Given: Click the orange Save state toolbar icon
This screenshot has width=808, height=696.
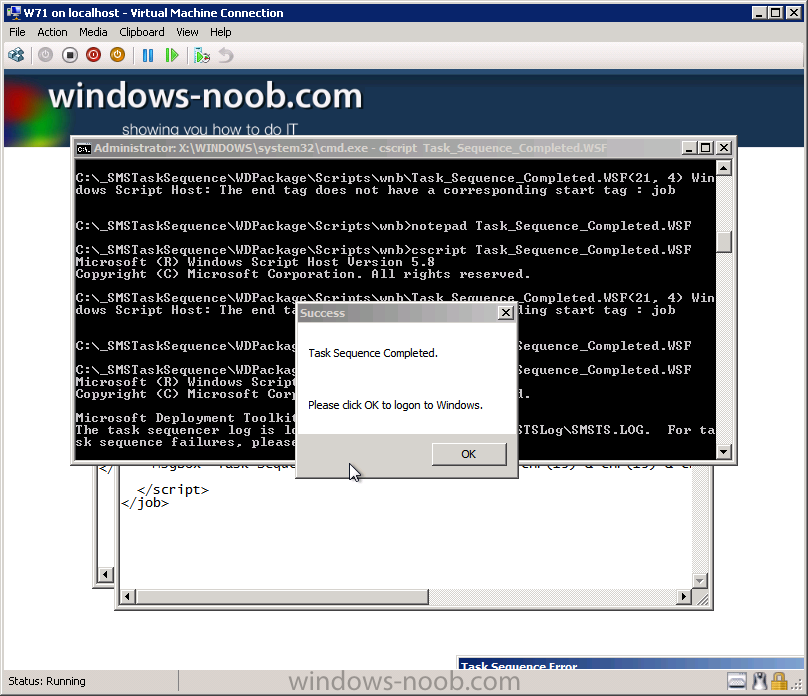Looking at the screenshot, I should (x=117, y=55).
